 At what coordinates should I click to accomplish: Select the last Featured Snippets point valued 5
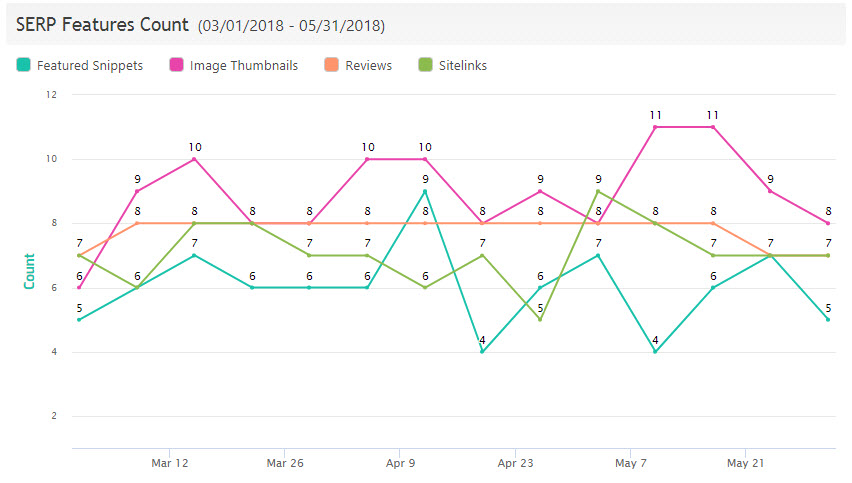(x=828, y=320)
